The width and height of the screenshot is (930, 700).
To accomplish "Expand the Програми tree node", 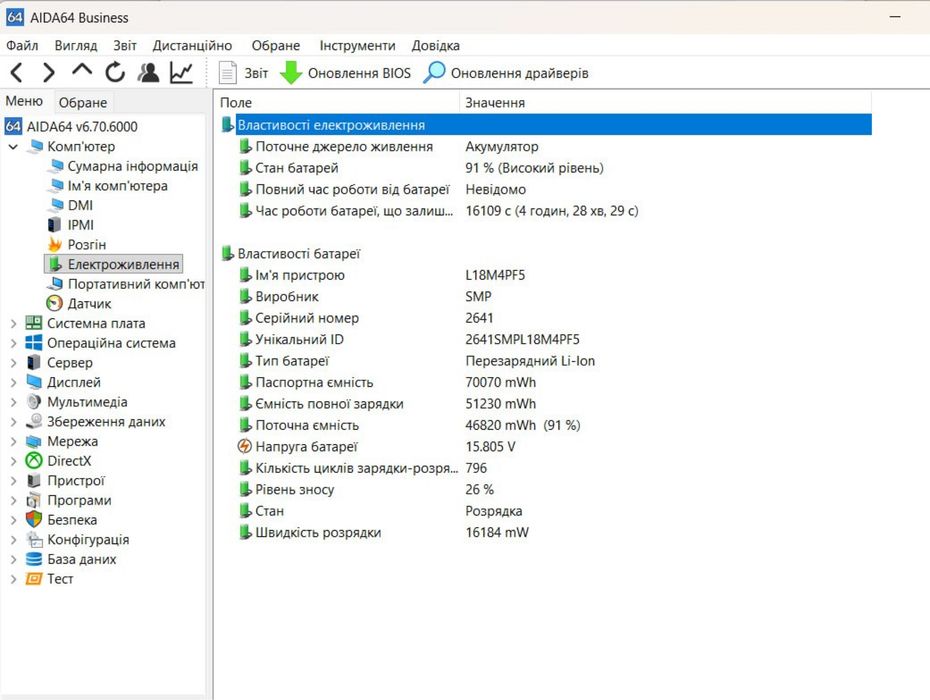I will pyautogui.click(x=13, y=500).
